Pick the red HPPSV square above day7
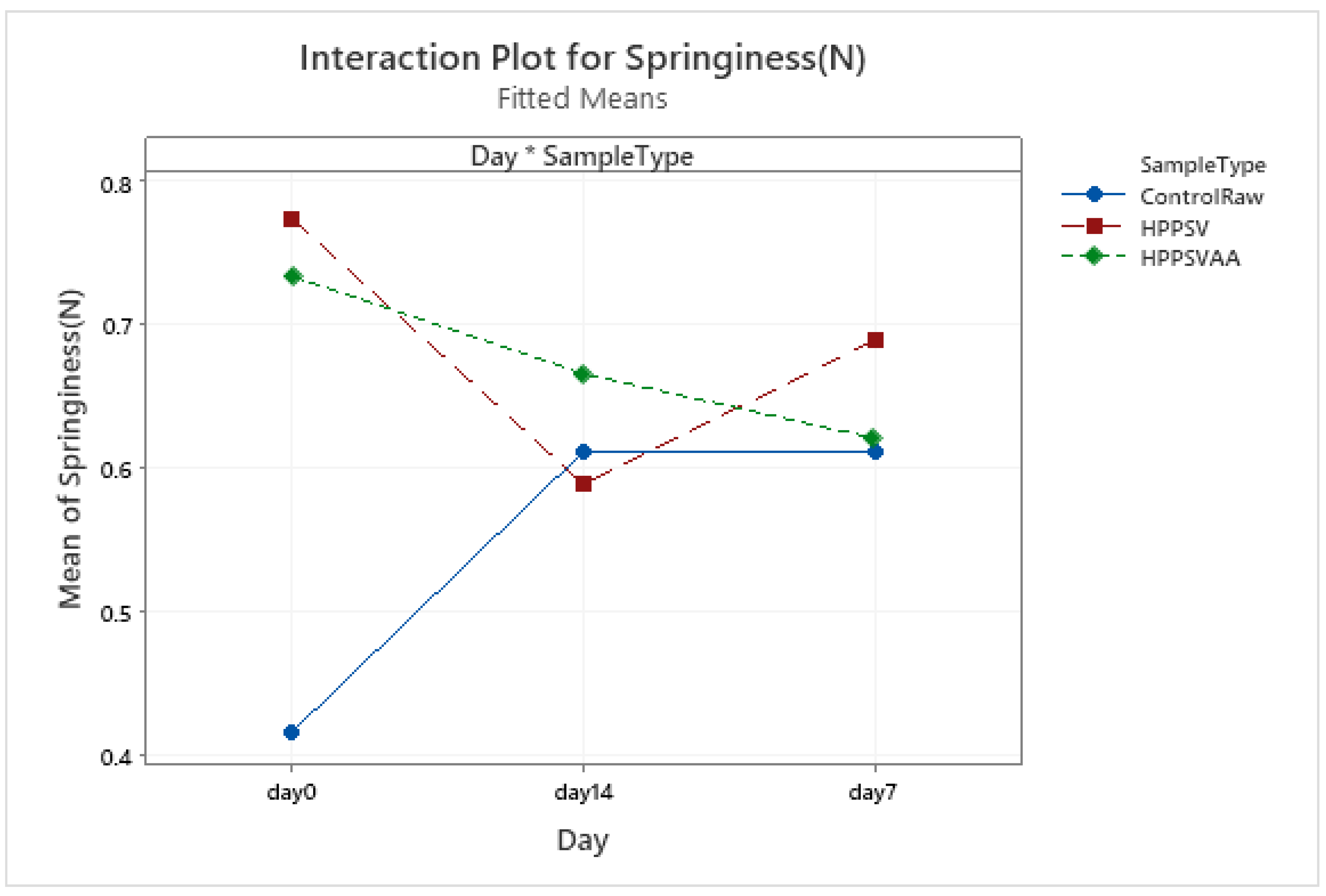The width and height of the screenshot is (1326, 896). point(875,340)
